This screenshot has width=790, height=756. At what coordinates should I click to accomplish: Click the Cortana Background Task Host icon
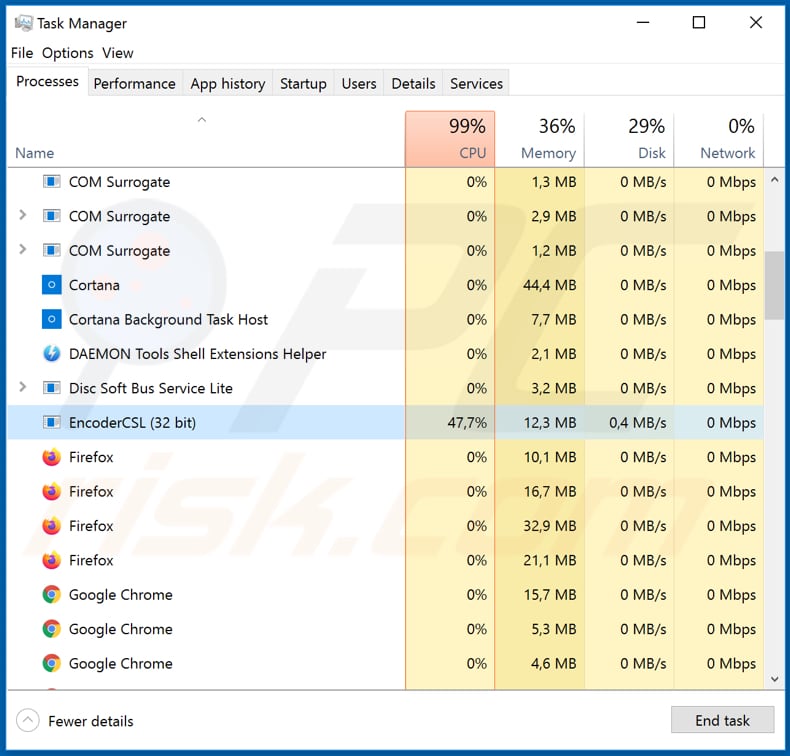[51, 319]
